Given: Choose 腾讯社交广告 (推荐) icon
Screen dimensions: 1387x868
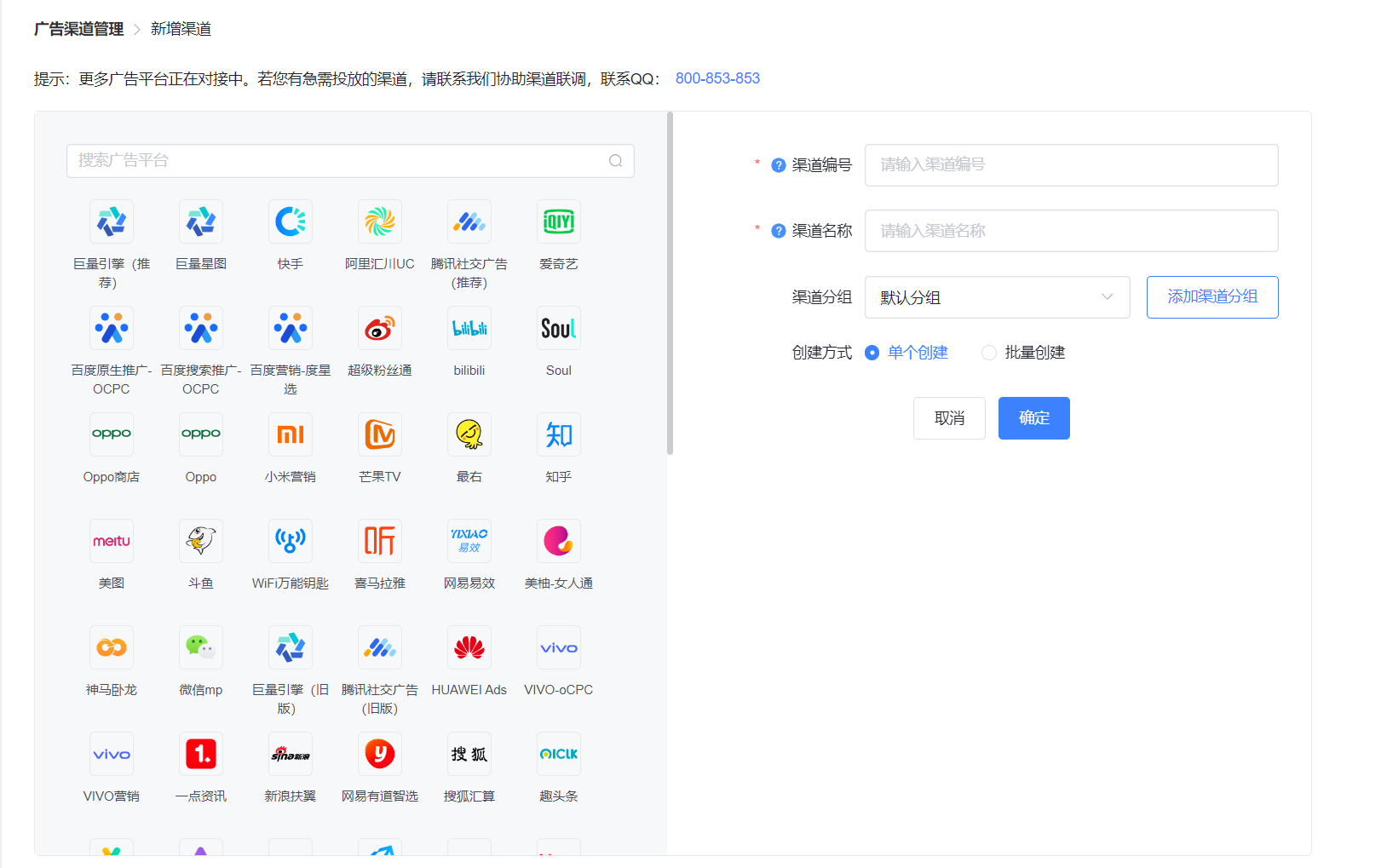Looking at the screenshot, I should click(469, 221).
